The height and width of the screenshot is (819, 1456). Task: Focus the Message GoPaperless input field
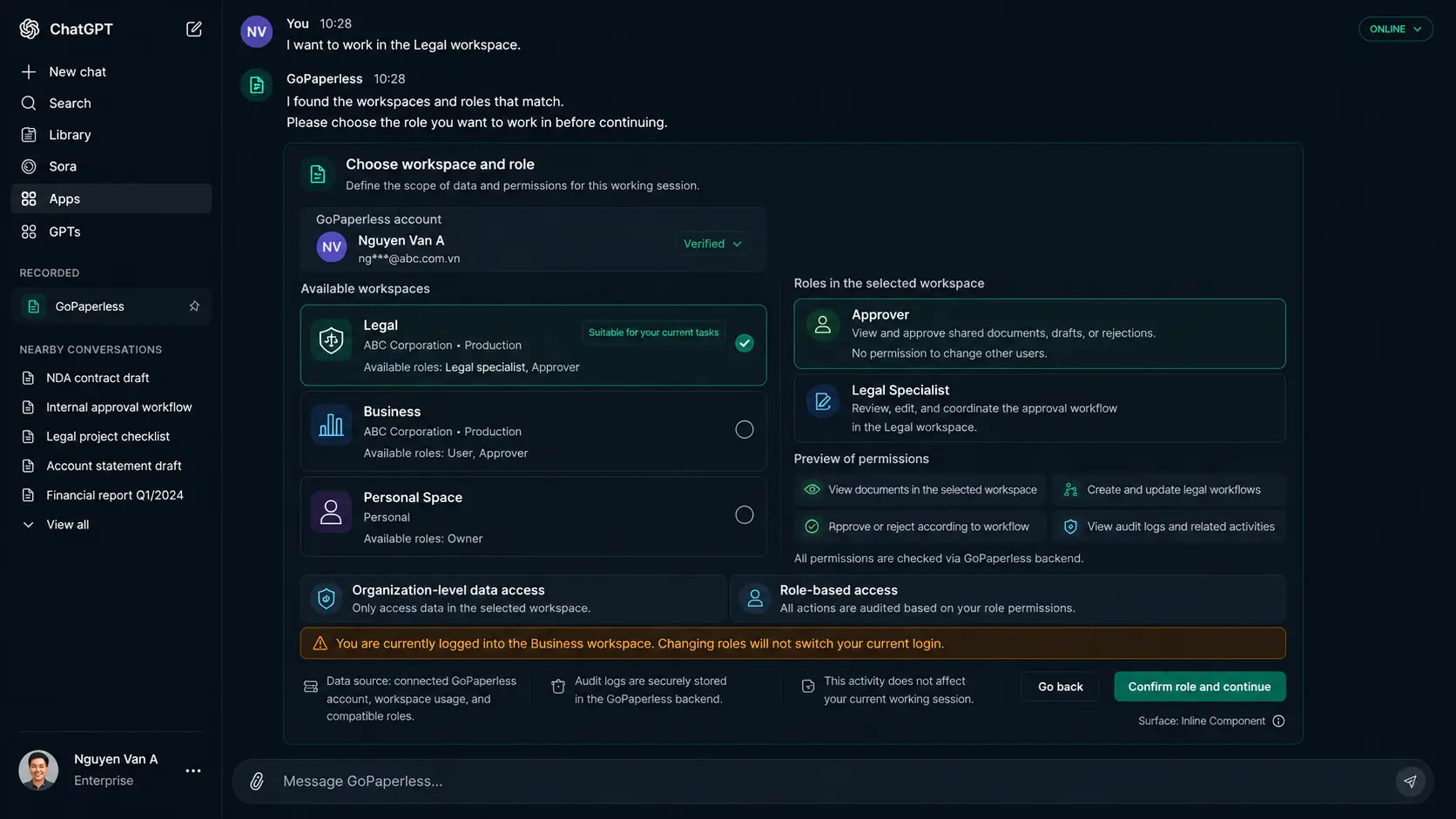pos(832,782)
